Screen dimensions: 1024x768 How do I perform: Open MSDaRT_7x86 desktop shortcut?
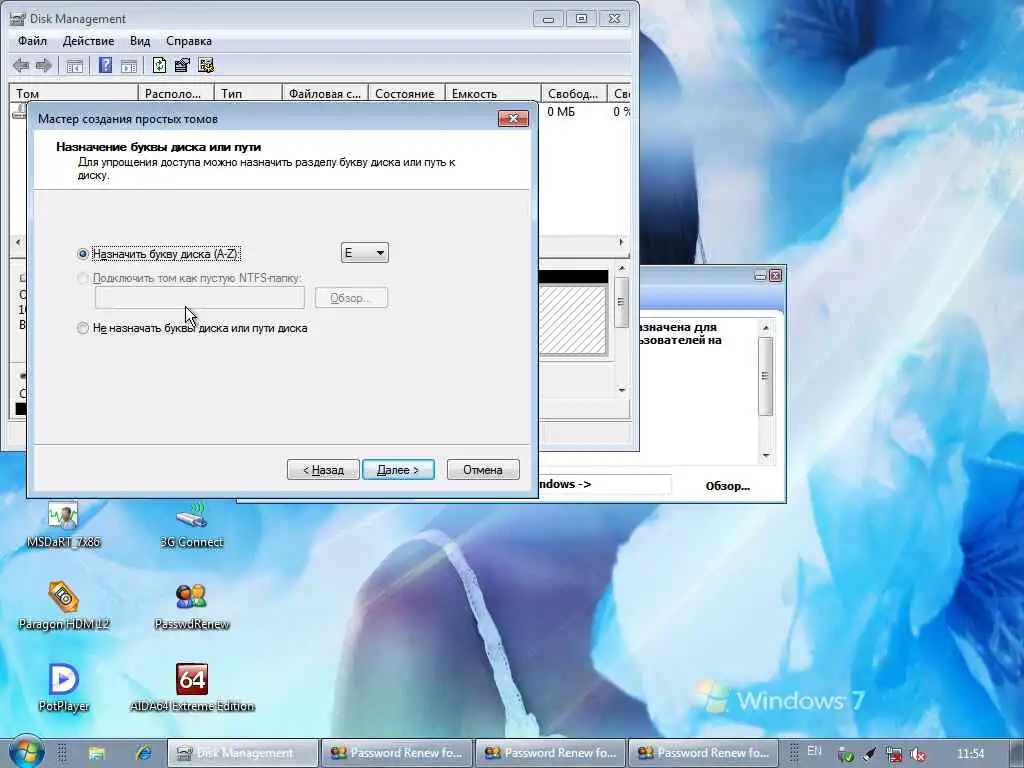click(x=63, y=524)
